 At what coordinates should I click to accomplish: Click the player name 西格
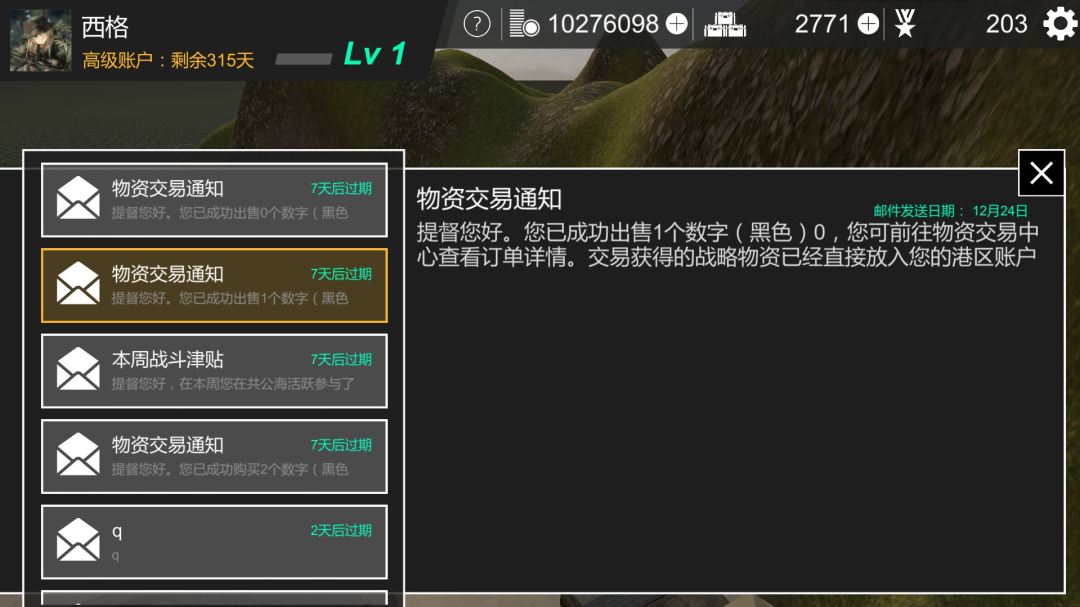105,27
